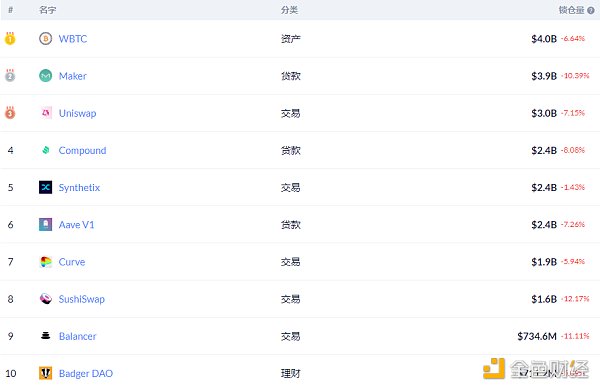Open the Badger DAO project link

86,373
